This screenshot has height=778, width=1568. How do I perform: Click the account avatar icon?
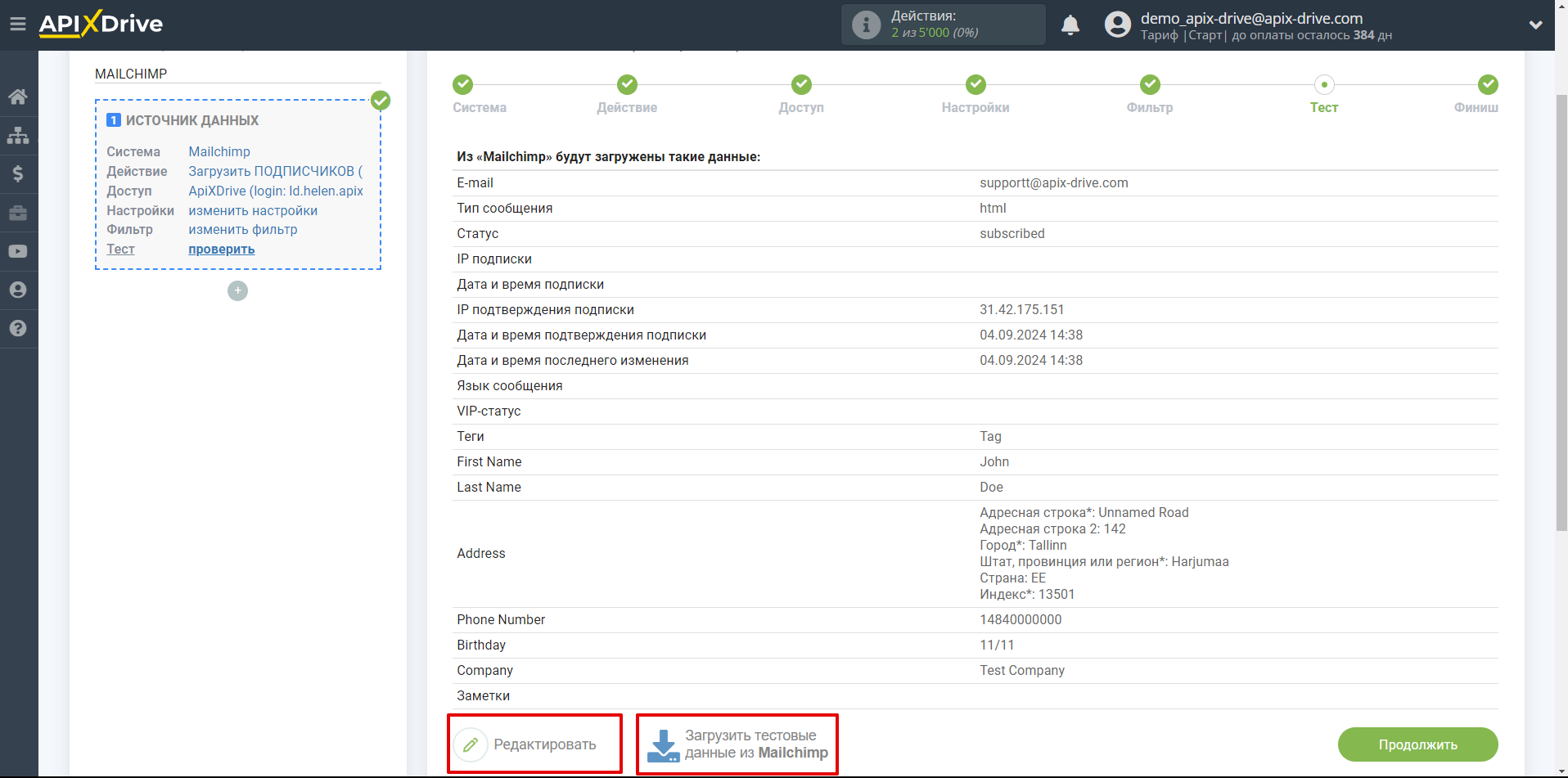pos(1117,25)
